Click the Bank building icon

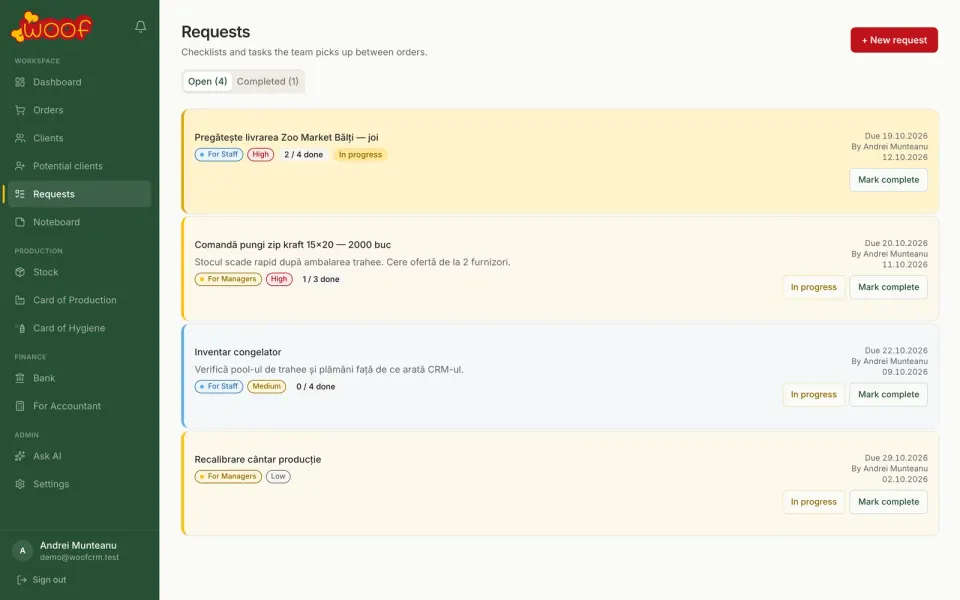[x=20, y=378]
